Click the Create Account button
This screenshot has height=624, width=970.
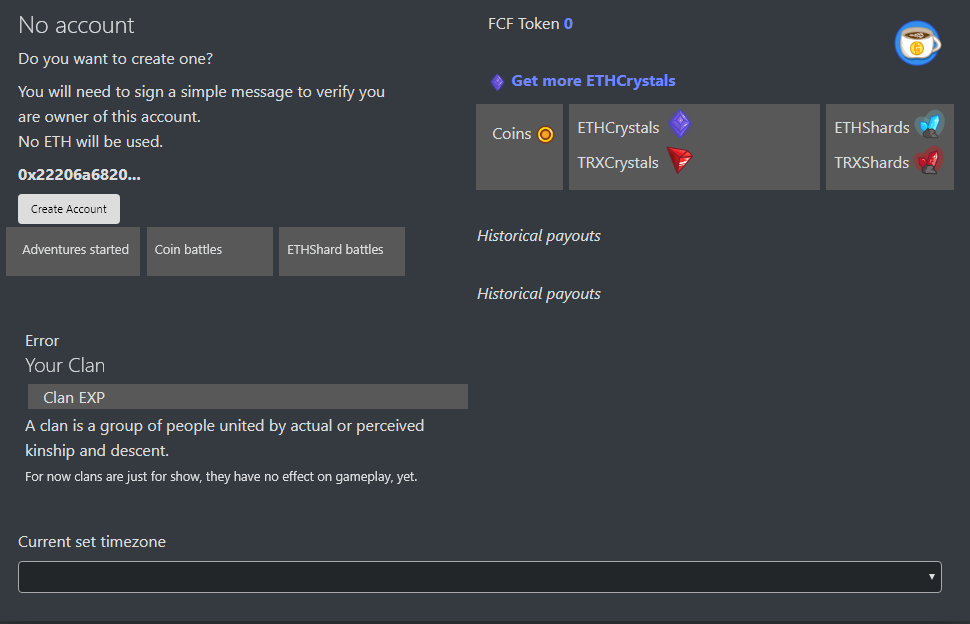point(69,209)
